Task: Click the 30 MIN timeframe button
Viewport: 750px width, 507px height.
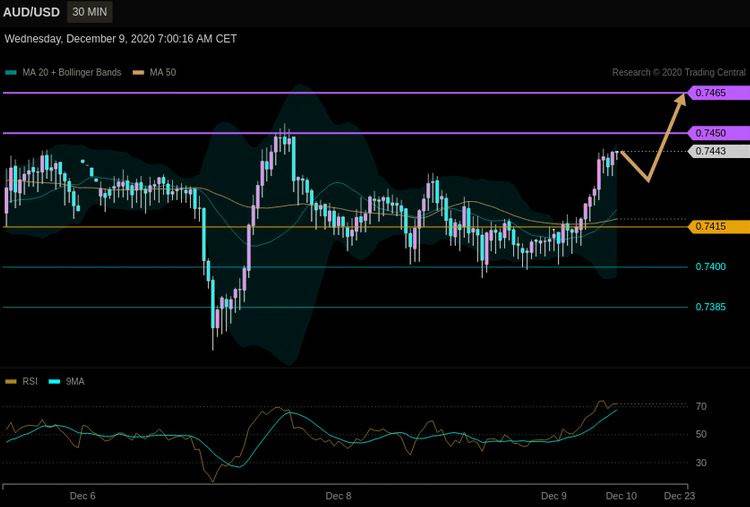Action: point(90,11)
